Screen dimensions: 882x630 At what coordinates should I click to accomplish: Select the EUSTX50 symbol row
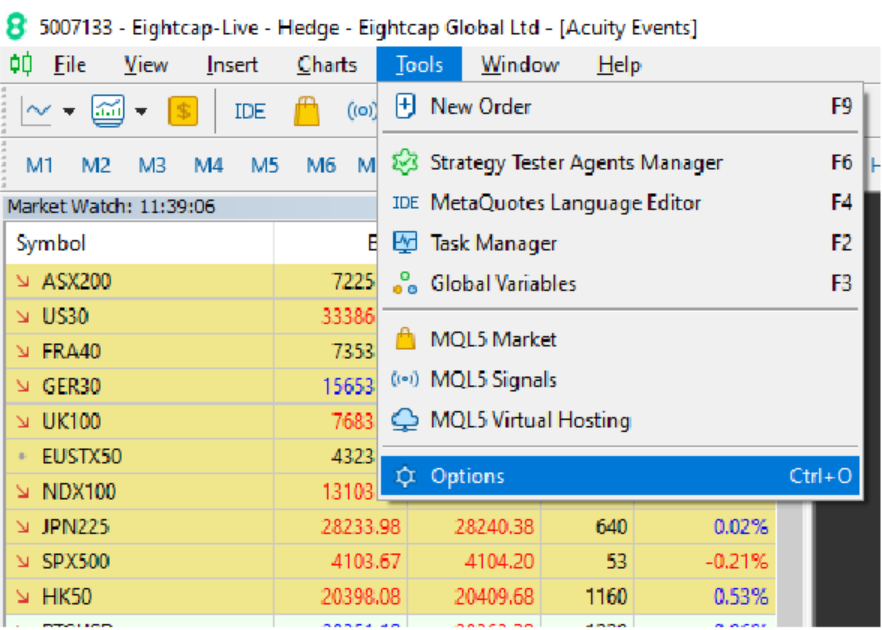tap(191, 456)
